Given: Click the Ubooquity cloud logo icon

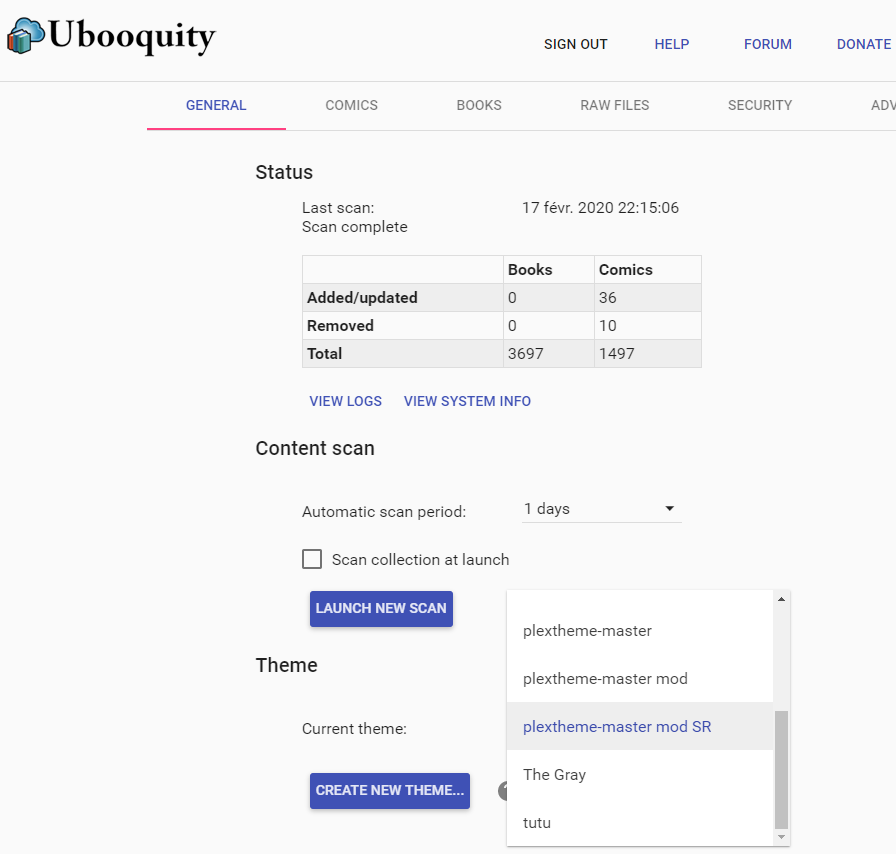Looking at the screenshot, I should [26, 35].
